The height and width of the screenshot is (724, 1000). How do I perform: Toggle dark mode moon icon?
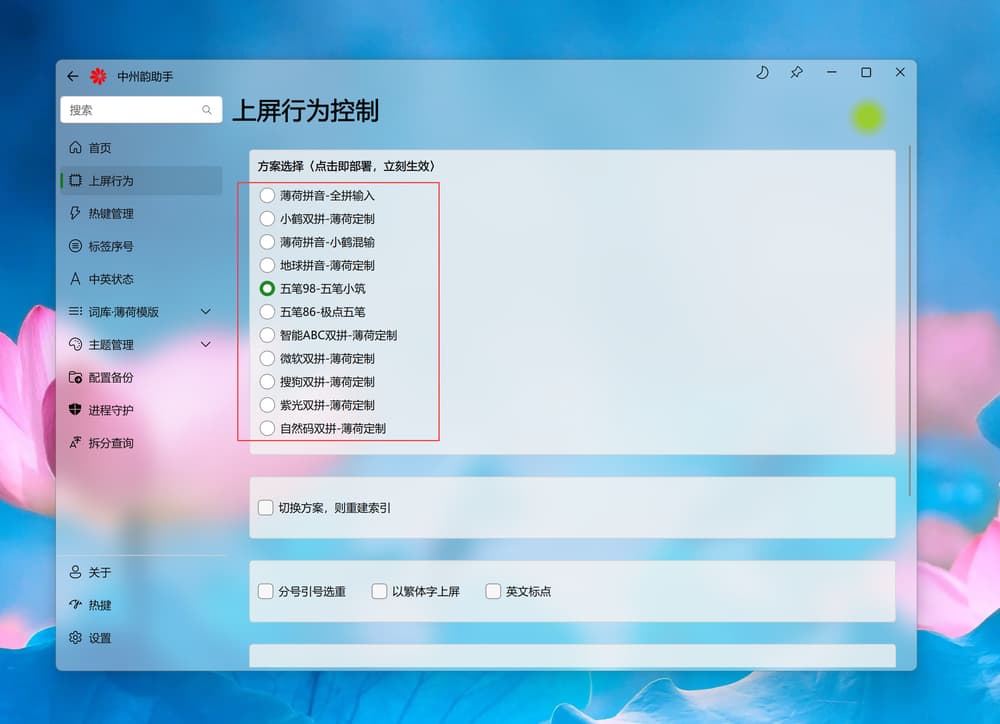pos(762,73)
